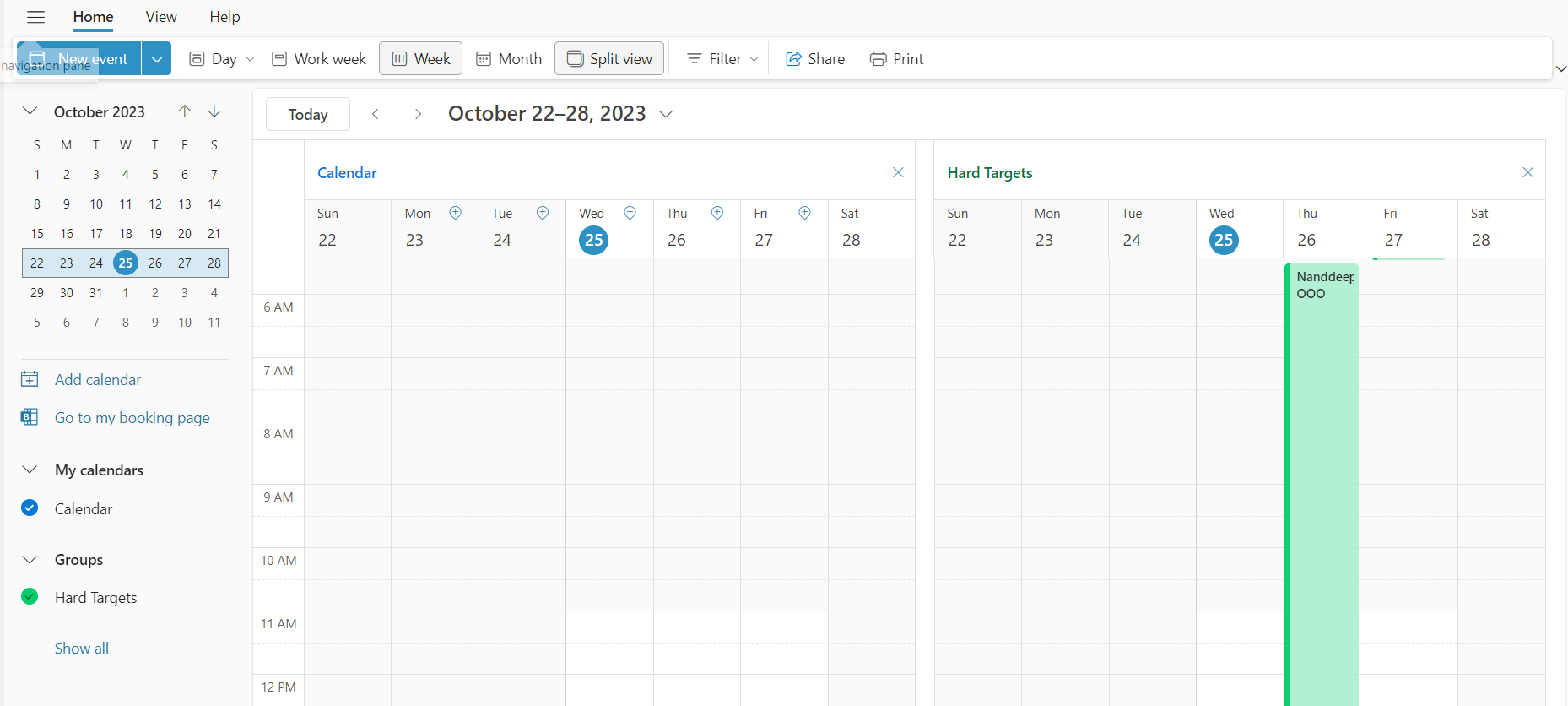Click the Share icon in toolbar
The height and width of the screenshot is (706, 1568).
(793, 59)
